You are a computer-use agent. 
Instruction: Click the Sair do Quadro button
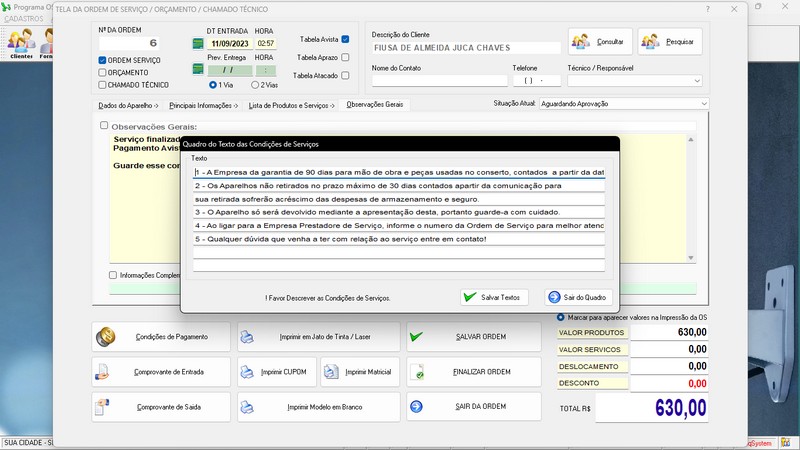(578, 297)
